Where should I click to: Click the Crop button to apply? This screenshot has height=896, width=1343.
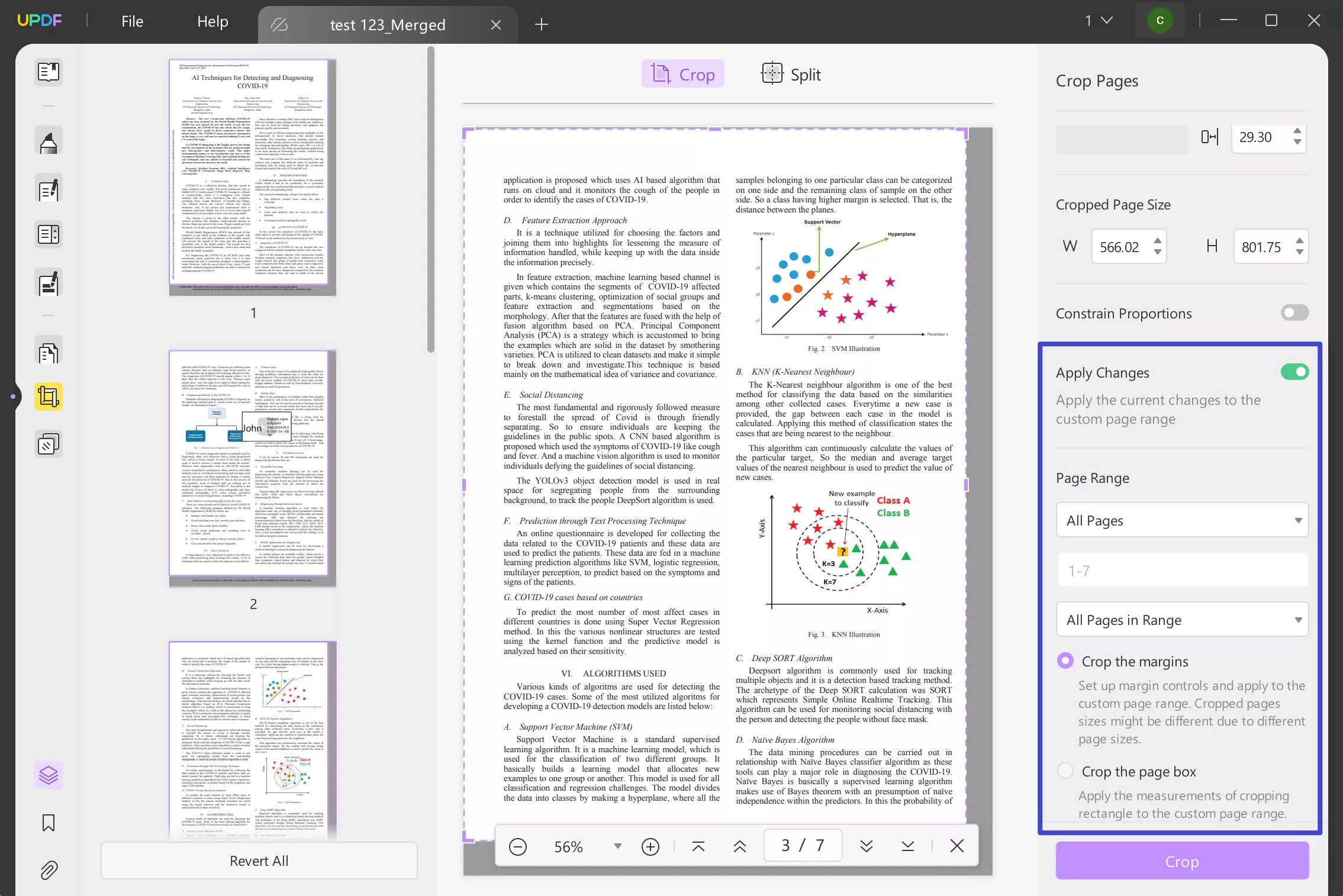[x=1183, y=861]
